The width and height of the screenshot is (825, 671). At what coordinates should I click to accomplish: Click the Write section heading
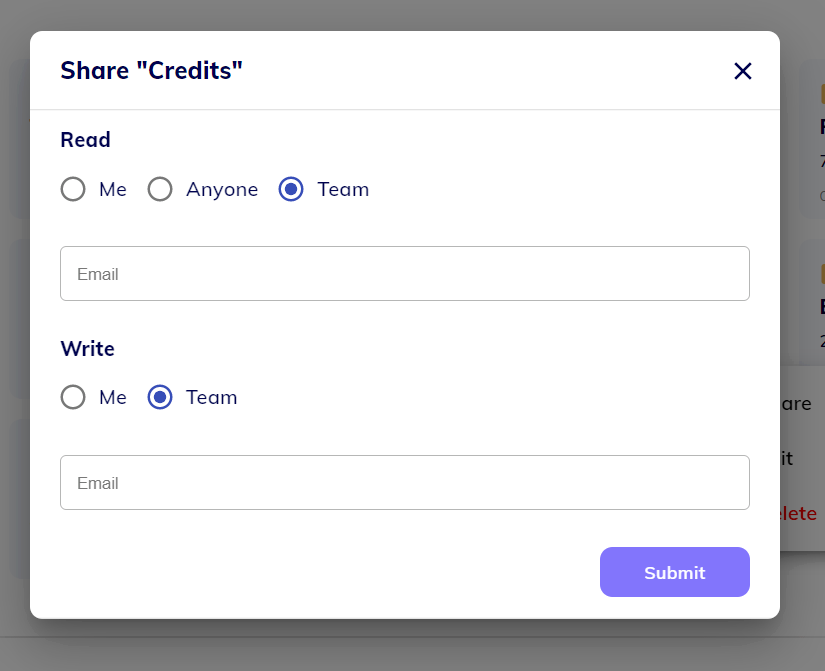coord(87,349)
